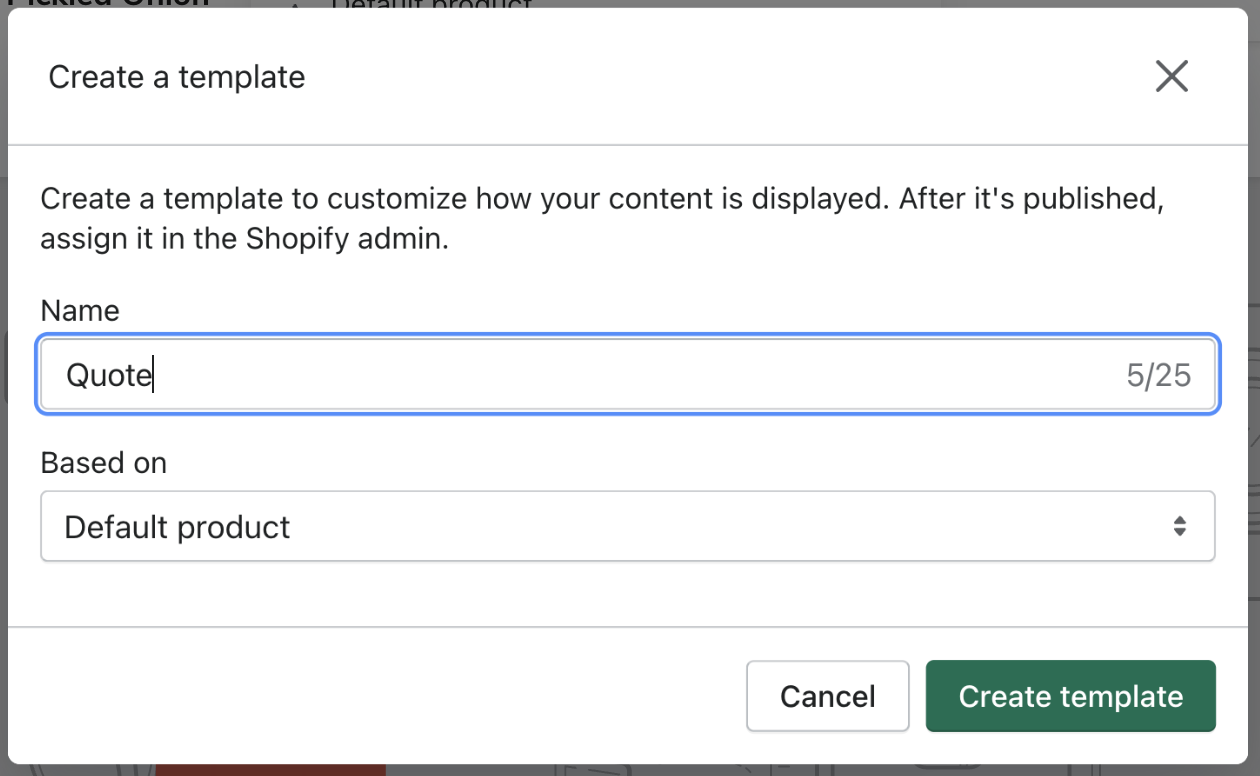Click the Create template button
This screenshot has width=1260, height=776.
[x=1070, y=696]
